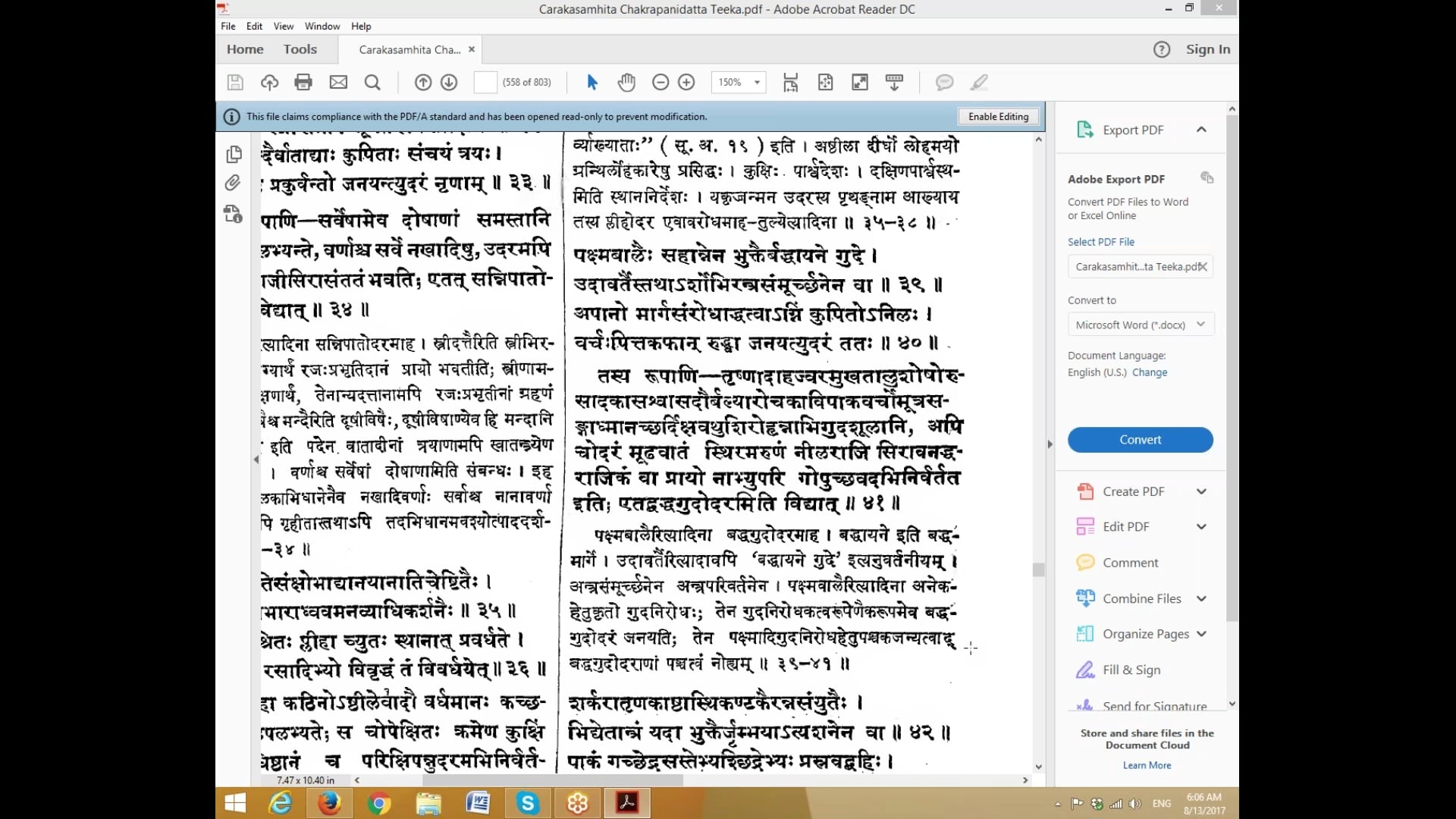Screen dimensions: 1456x819
Task: Open the View menu
Action: click(x=283, y=26)
